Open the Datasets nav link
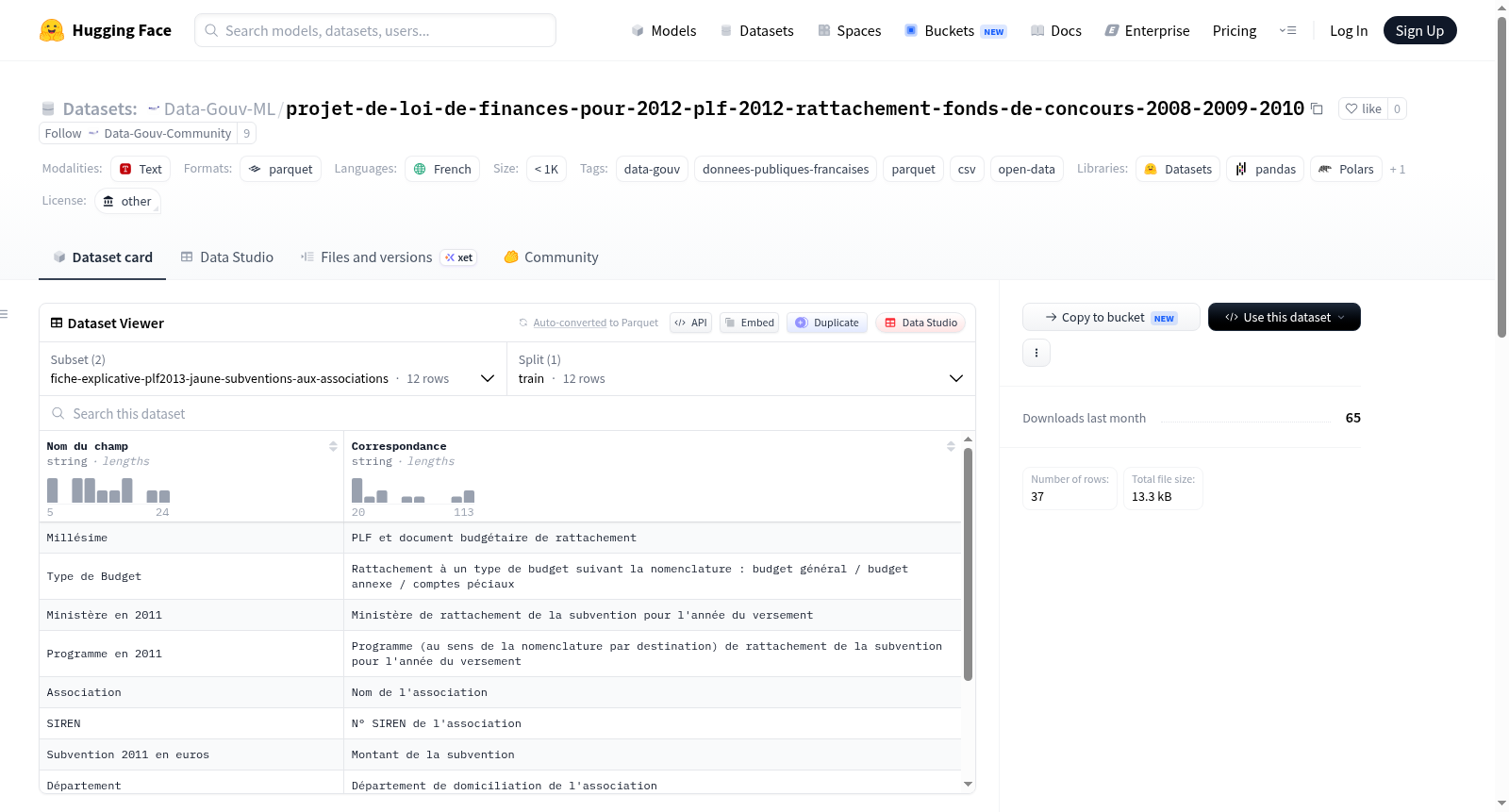Screen dimensions: 1509x812 pos(756,30)
